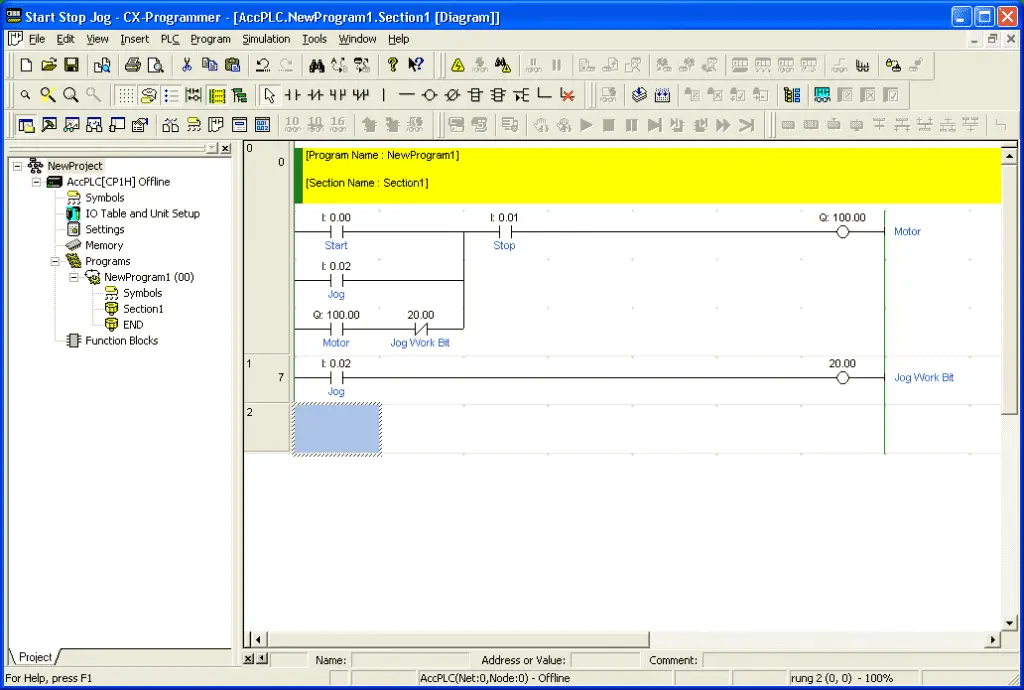Activate context help arrow-question icon
This screenshot has width=1024, height=690.
tap(415, 65)
